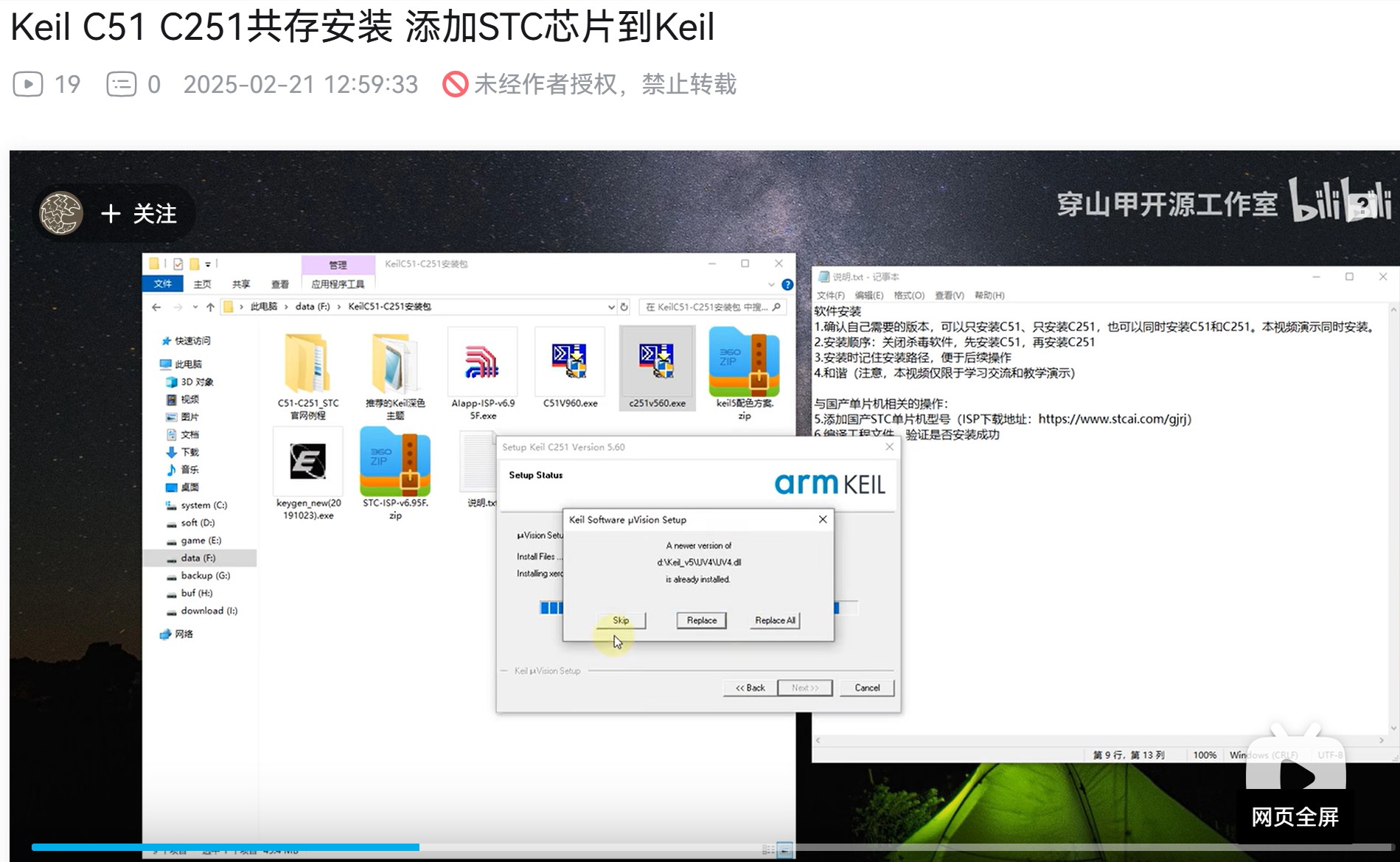Click Skip in the µVision Setup dialog

click(621, 621)
